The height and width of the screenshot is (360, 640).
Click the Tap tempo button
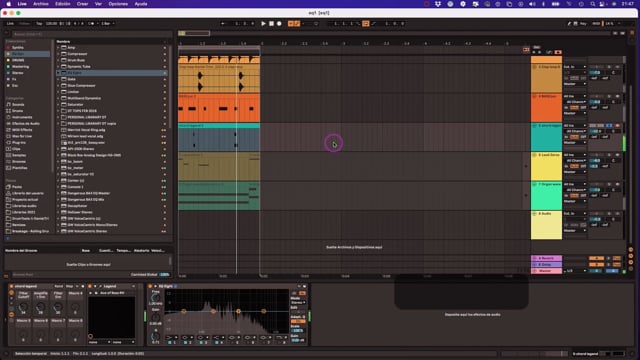point(39,24)
